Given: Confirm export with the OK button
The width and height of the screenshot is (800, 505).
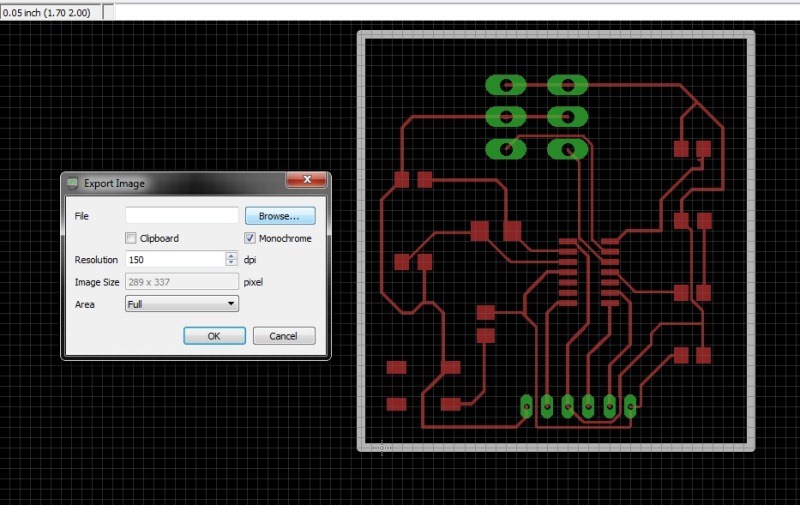Looking at the screenshot, I should 214,336.
